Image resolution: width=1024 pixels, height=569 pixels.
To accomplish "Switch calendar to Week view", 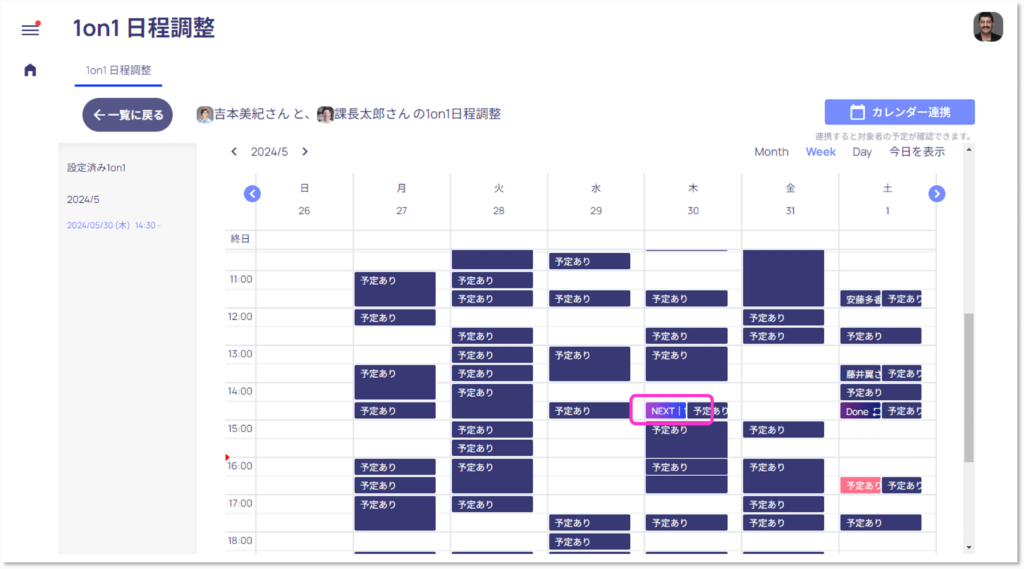I will click(x=821, y=152).
